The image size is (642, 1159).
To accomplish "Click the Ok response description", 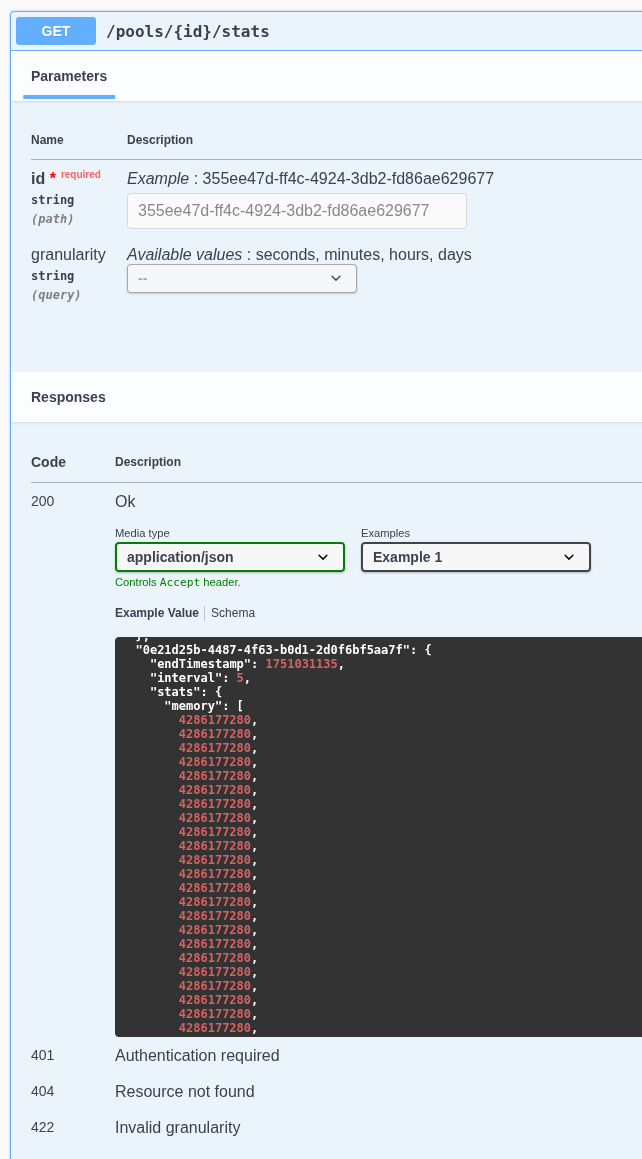I will point(125,501).
